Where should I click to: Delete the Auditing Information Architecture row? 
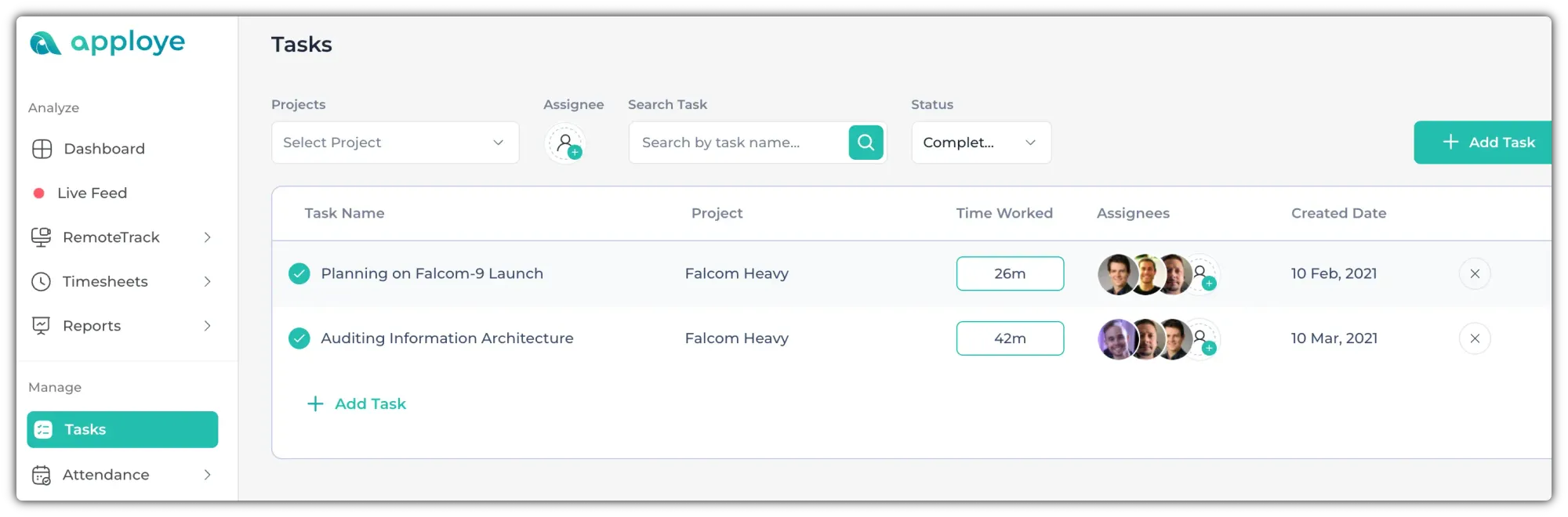click(x=1474, y=338)
